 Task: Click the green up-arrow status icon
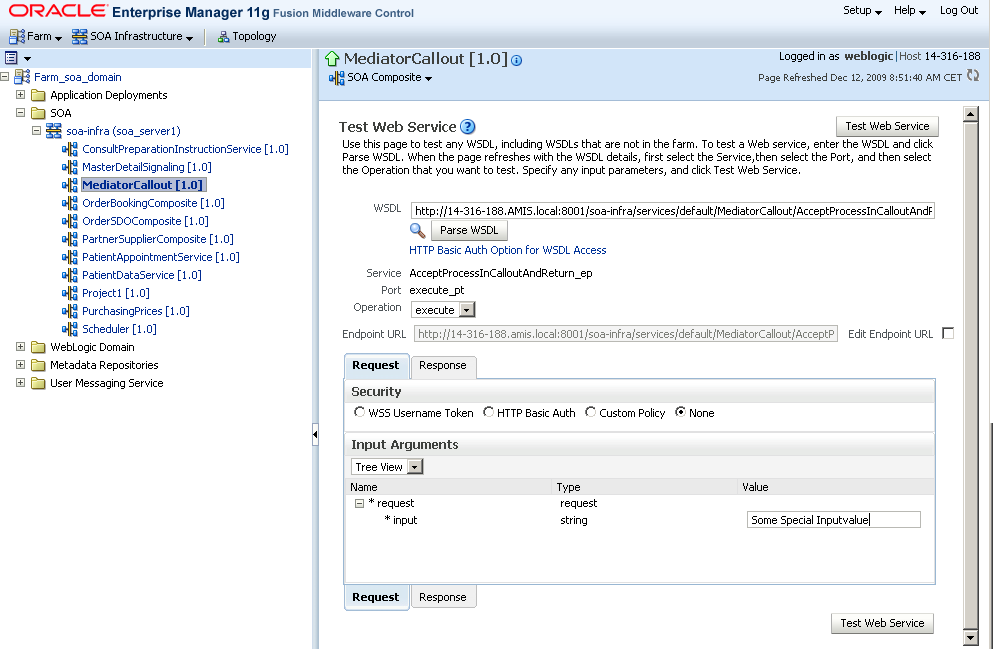coord(332,59)
